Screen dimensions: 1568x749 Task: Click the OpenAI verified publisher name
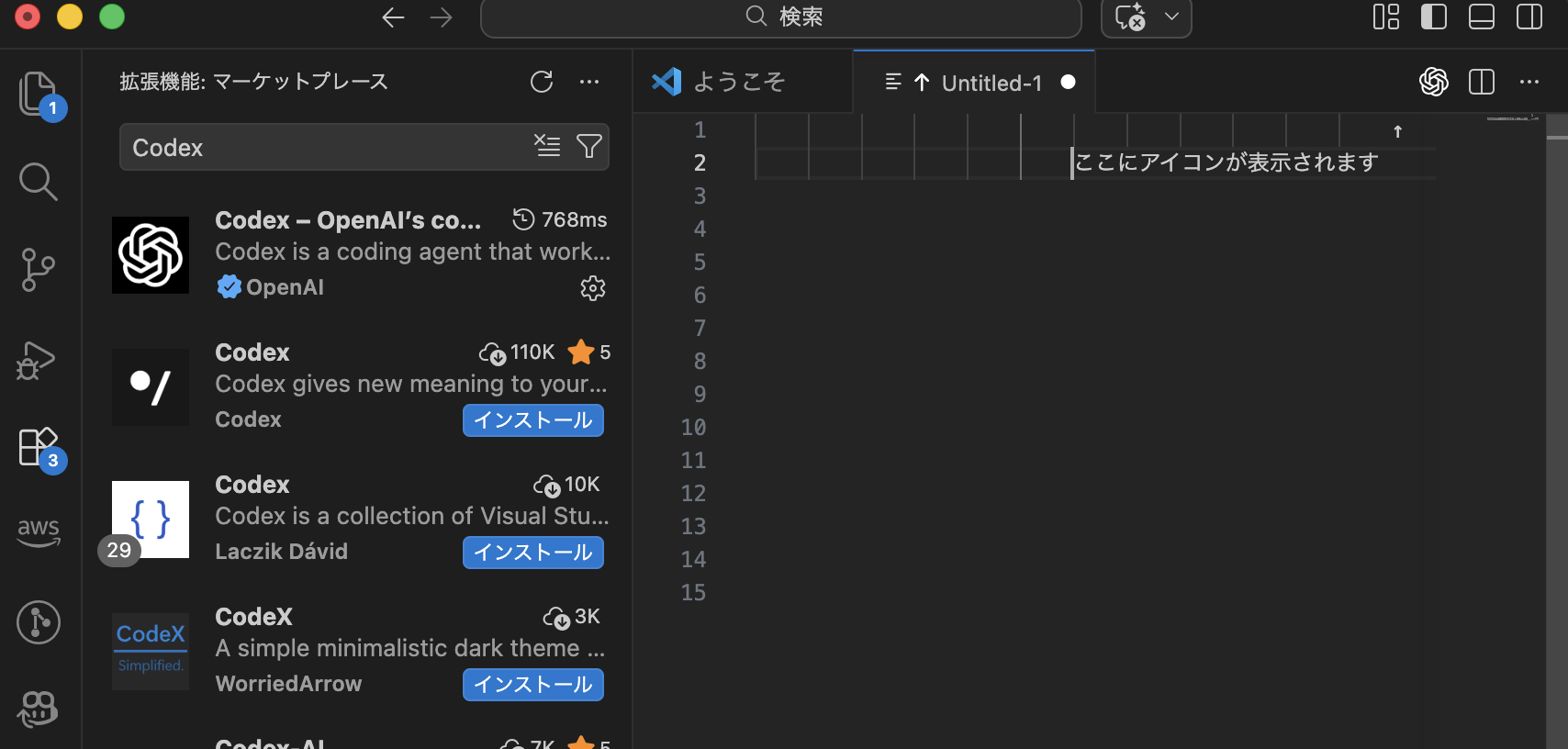pos(285,287)
